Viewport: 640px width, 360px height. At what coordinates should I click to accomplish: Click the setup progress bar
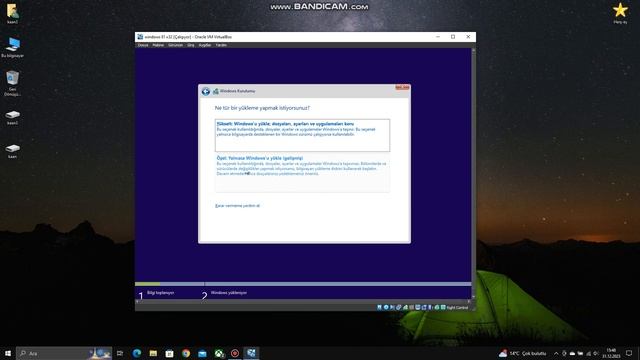(303, 284)
